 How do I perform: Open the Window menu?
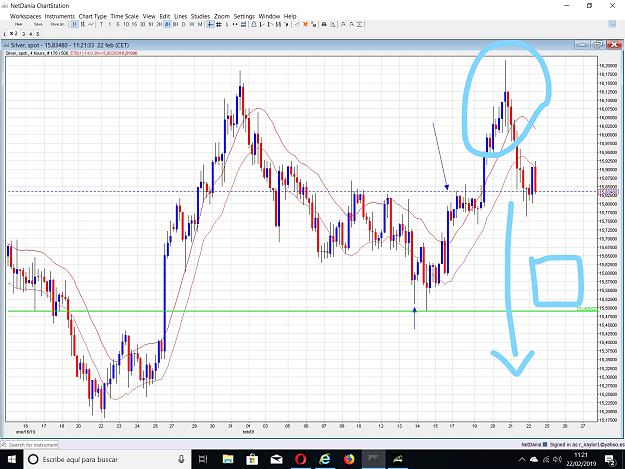[269, 16]
